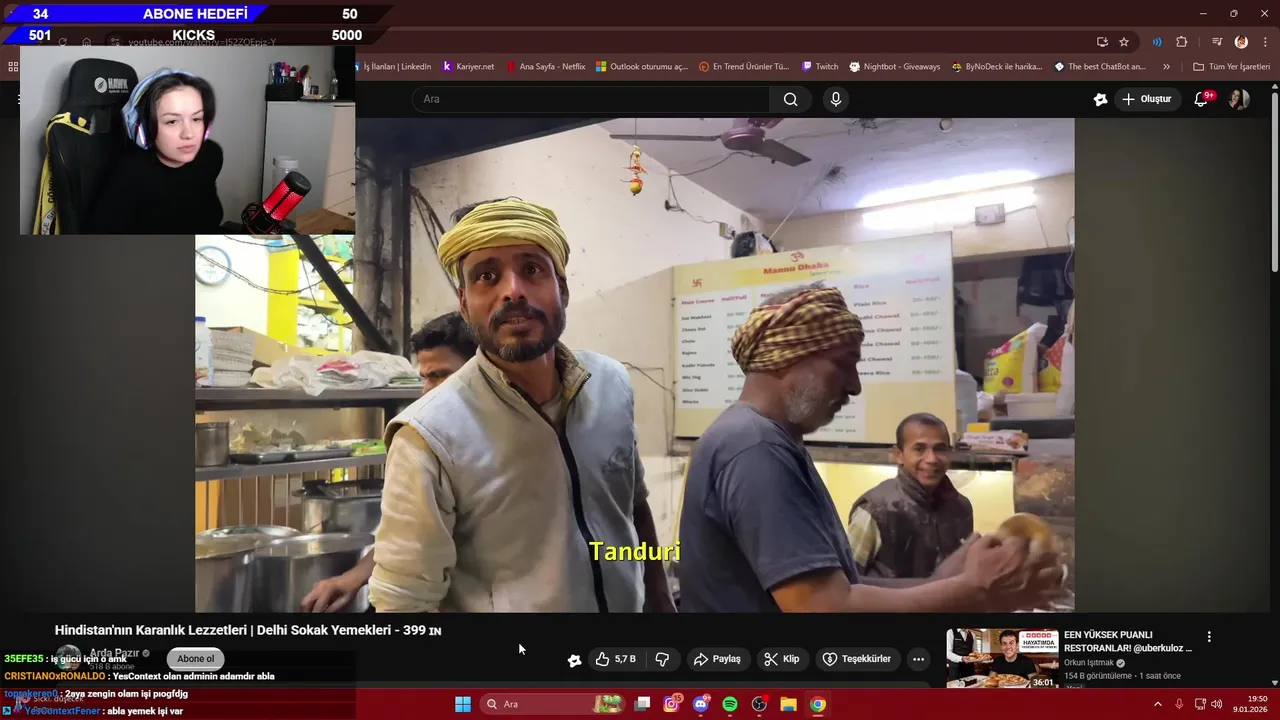
Task: Open 'The best ChatBot' bookmark
Action: [x=1100, y=67]
